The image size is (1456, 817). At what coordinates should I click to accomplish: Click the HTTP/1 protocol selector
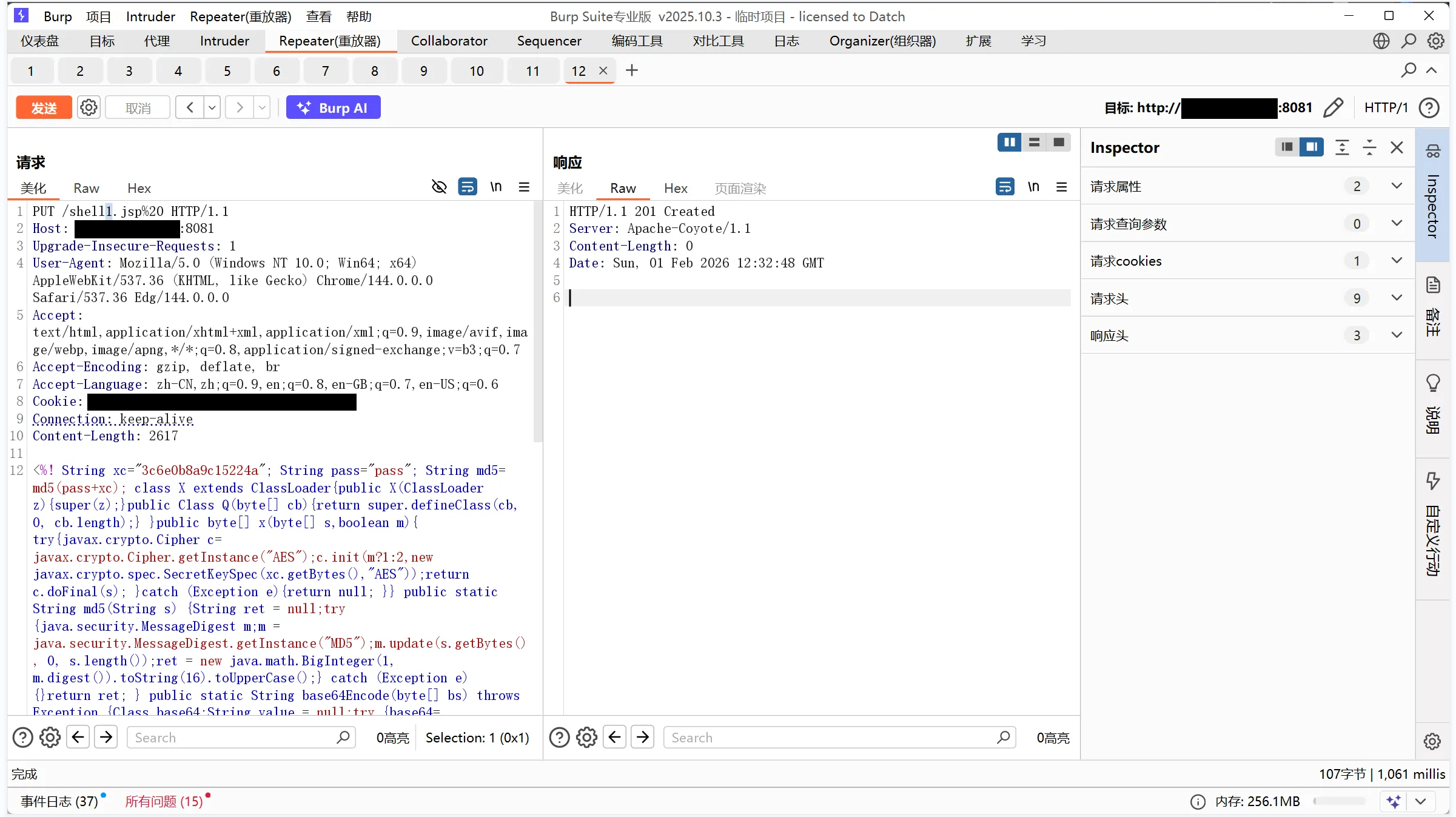1386,108
